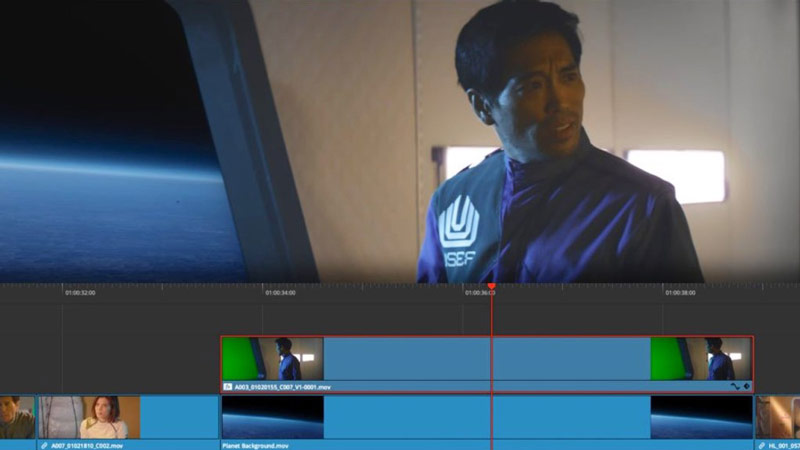Image resolution: width=800 pixels, height=450 pixels.
Task: Click the man in the viewer preview
Action: point(540,150)
